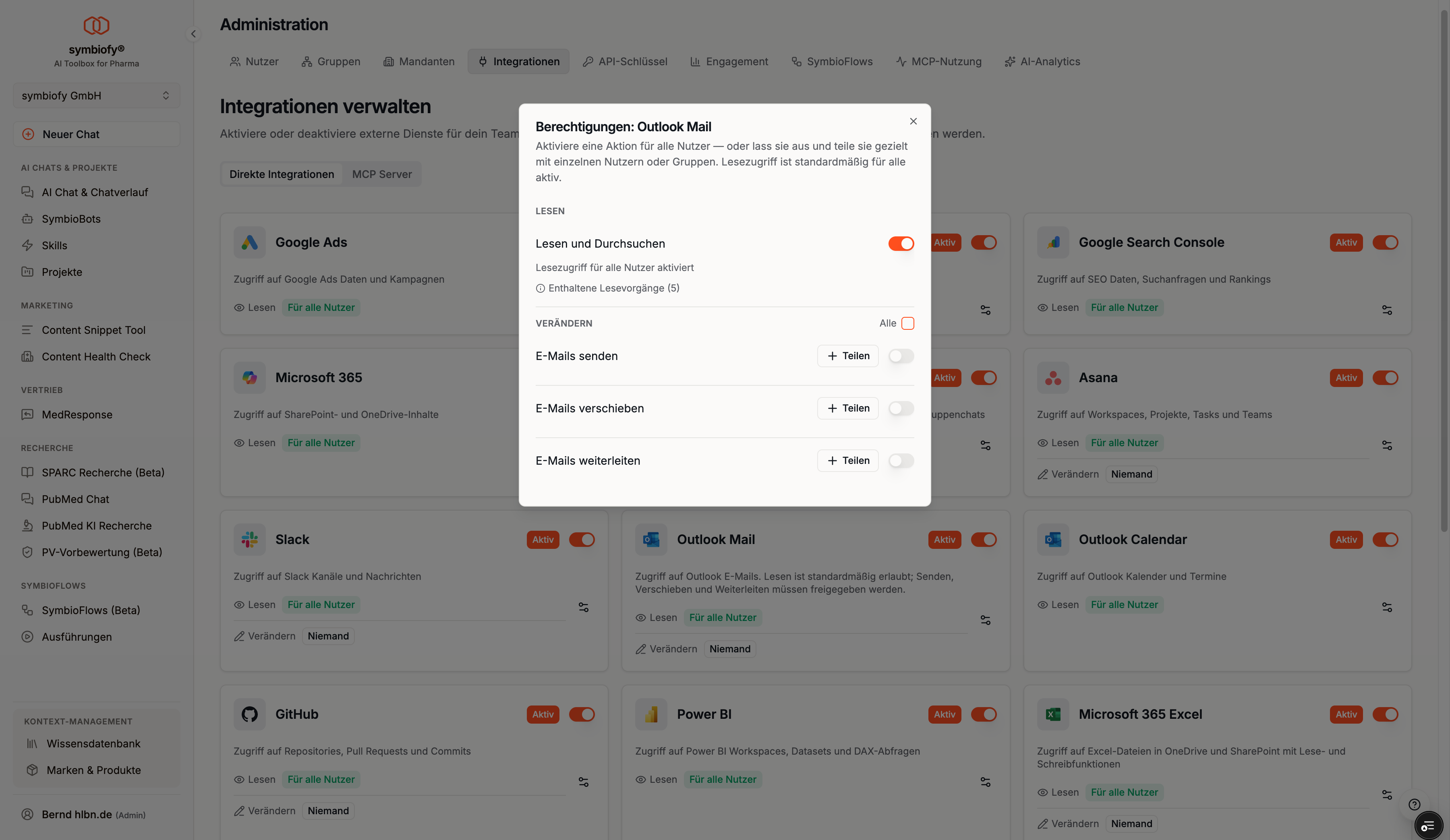The width and height of the screenshot is (1450, 840).
Task: Click the SymbioFlows (Beta) icon
Action: point(27,610)
